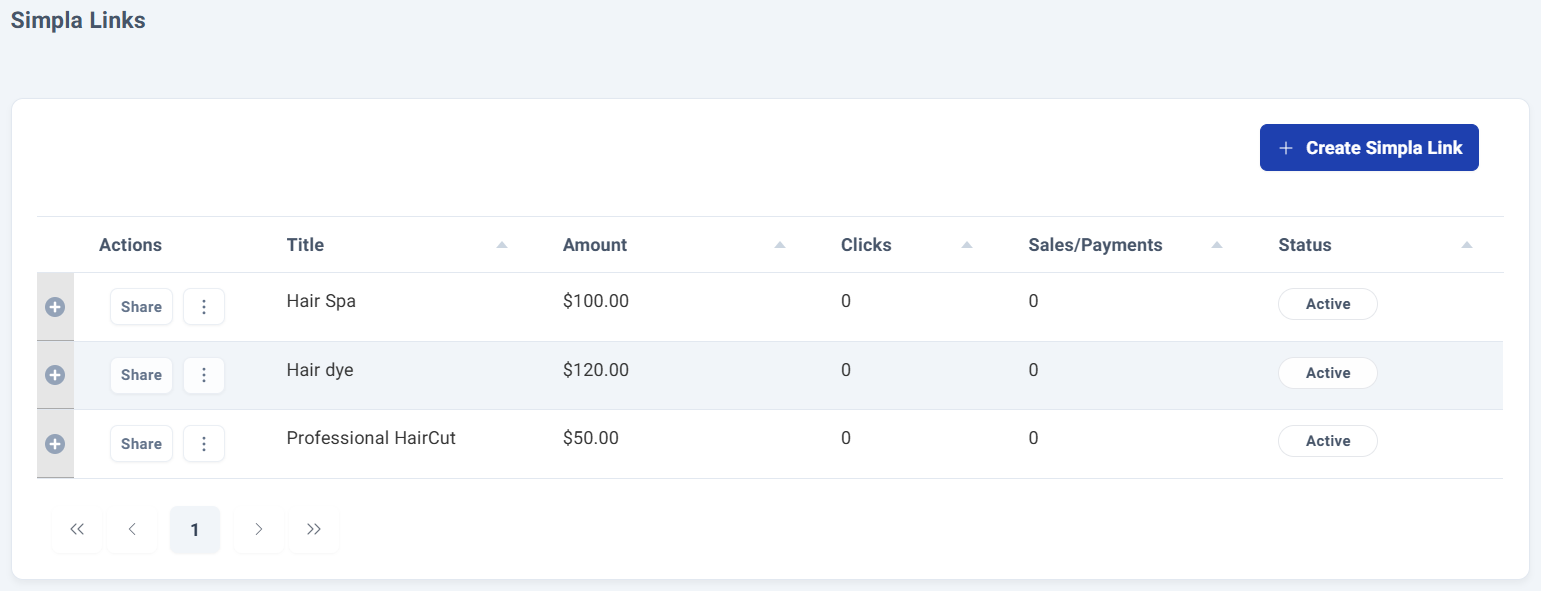Go to first page double-chevron

pyautogui.click(x=77, y=530)
